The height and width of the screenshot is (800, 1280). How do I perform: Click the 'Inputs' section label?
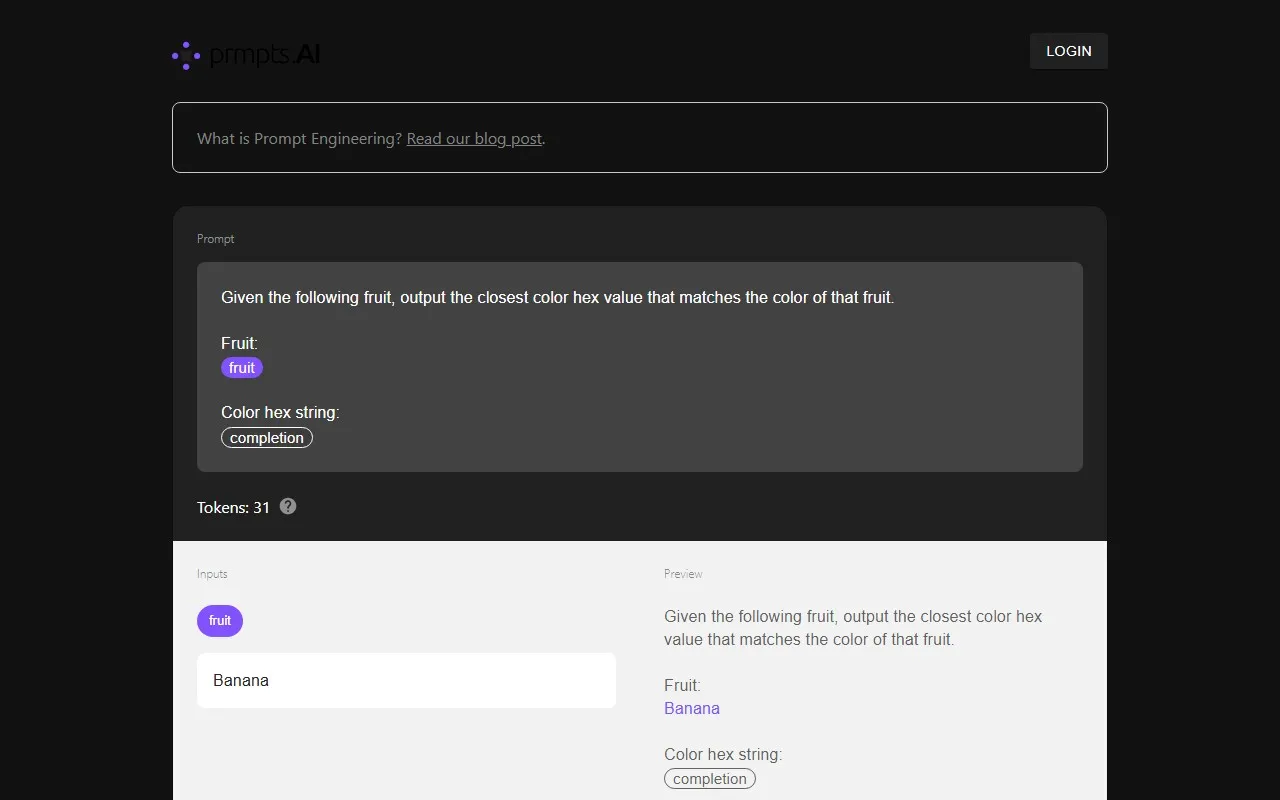[x=212, y=574]
